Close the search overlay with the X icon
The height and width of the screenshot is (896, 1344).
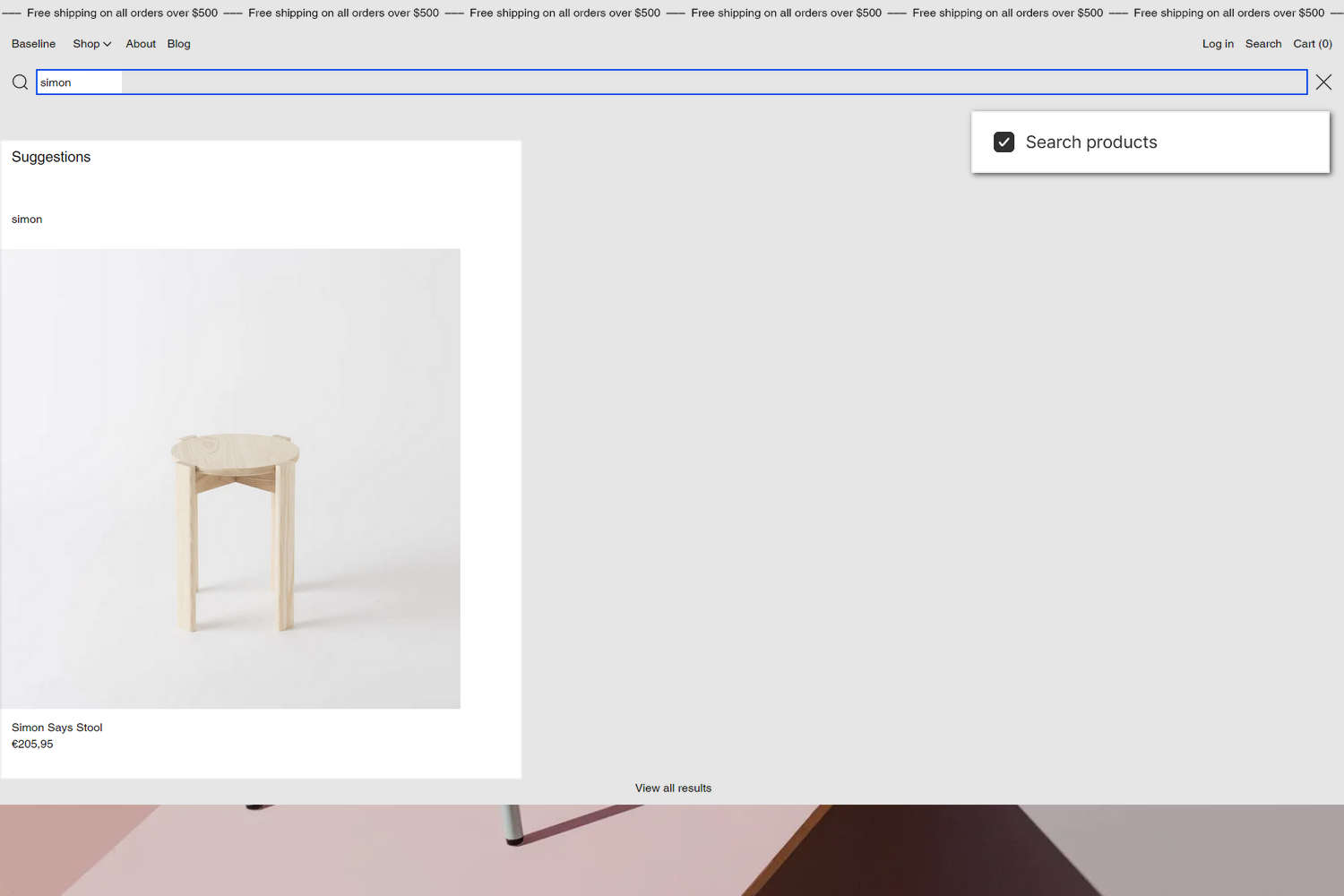point(1323,82)
